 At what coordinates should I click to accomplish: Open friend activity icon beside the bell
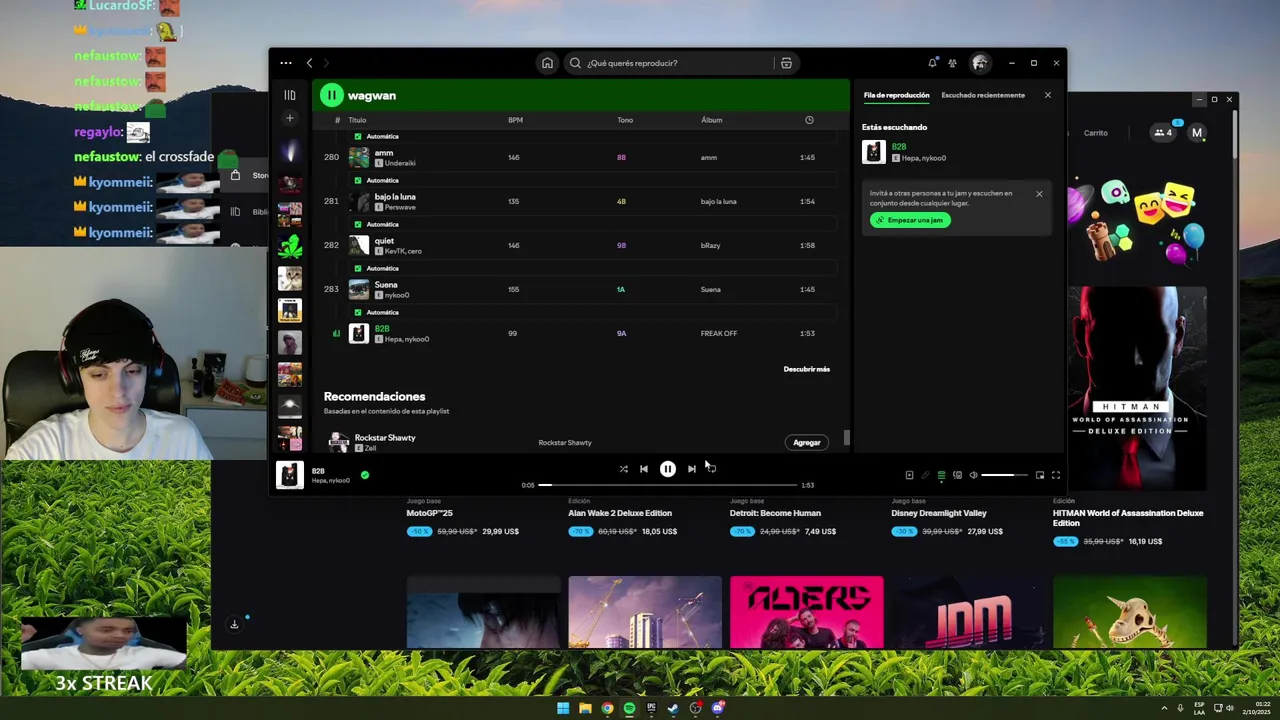click(x=952, y=63)
